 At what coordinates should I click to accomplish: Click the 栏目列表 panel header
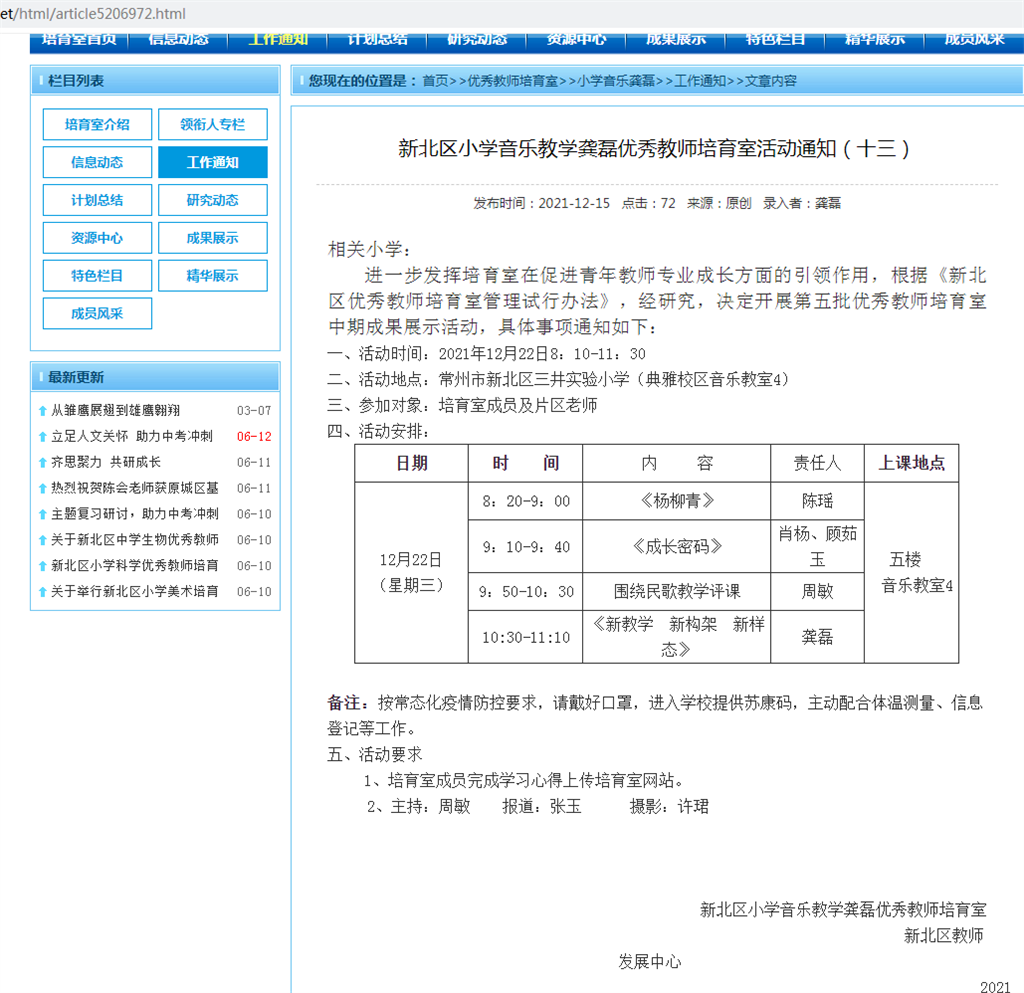[x=155, y=81]
